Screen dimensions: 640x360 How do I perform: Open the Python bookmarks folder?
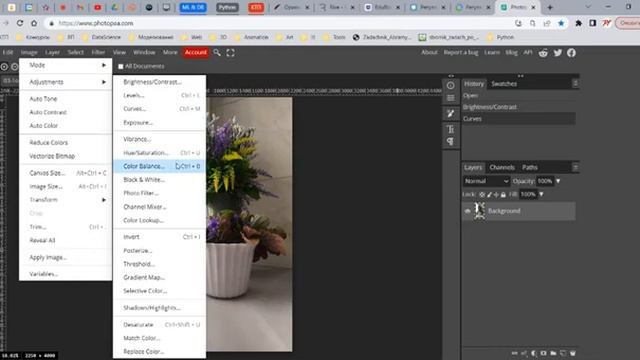[500, 37]
